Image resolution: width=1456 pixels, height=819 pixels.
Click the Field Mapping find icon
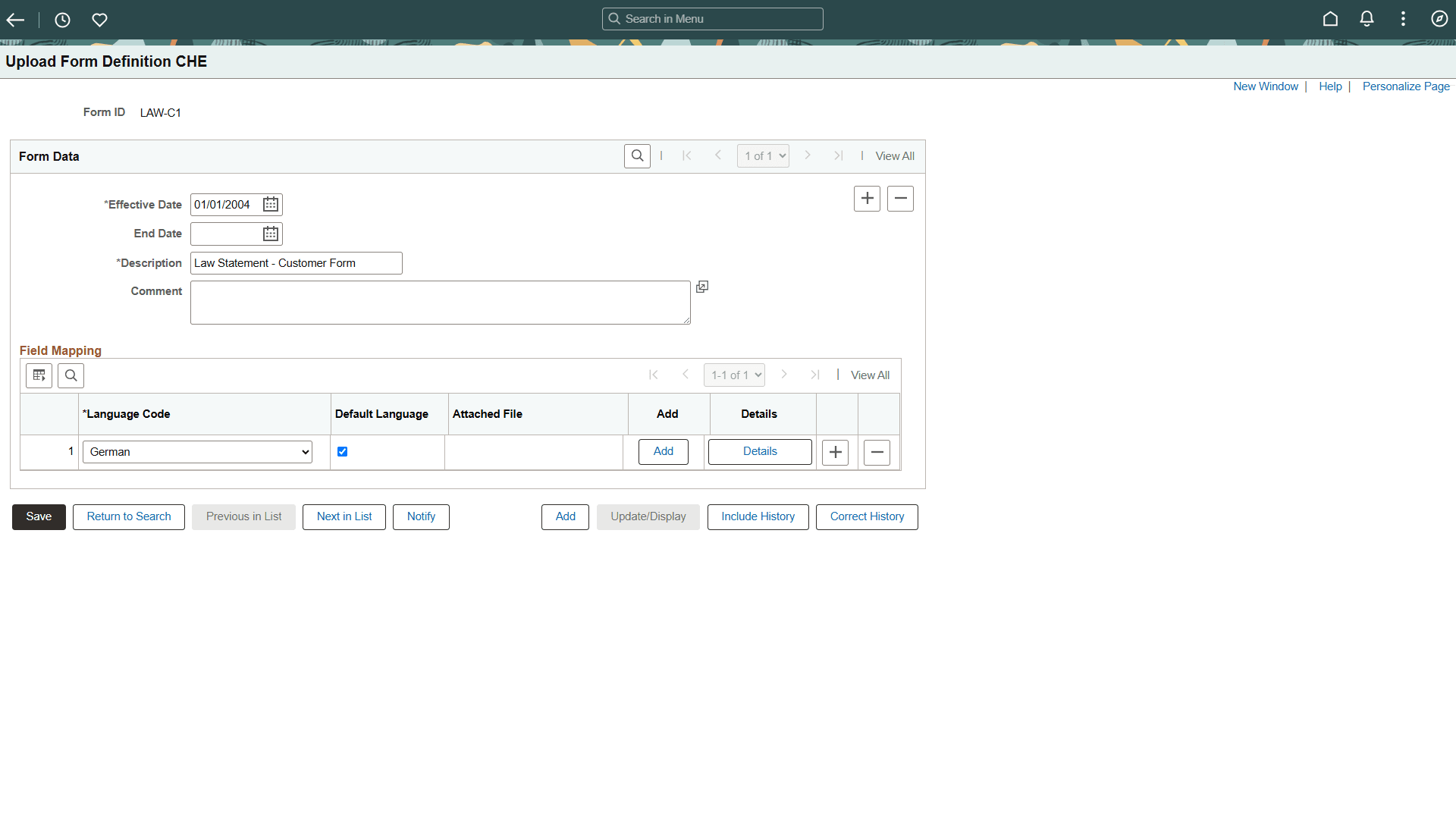(x=71, y=375)
